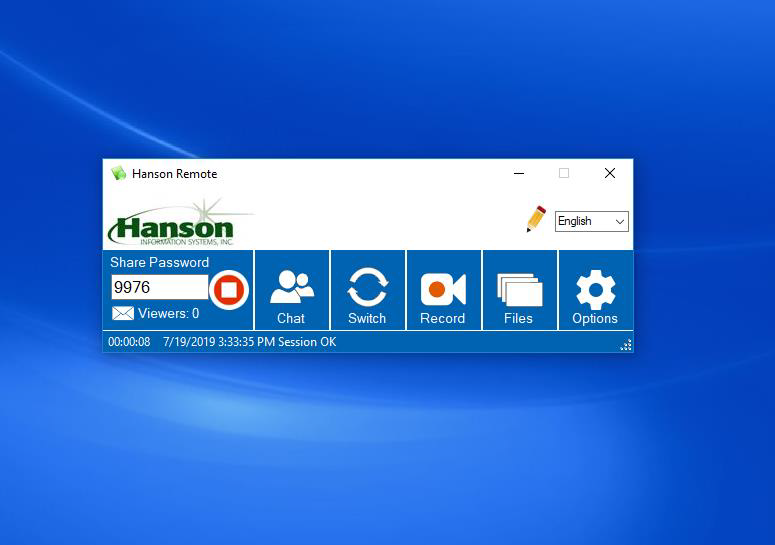
Task: Expand the English language dropdown
Action: (x=592, y=221)
